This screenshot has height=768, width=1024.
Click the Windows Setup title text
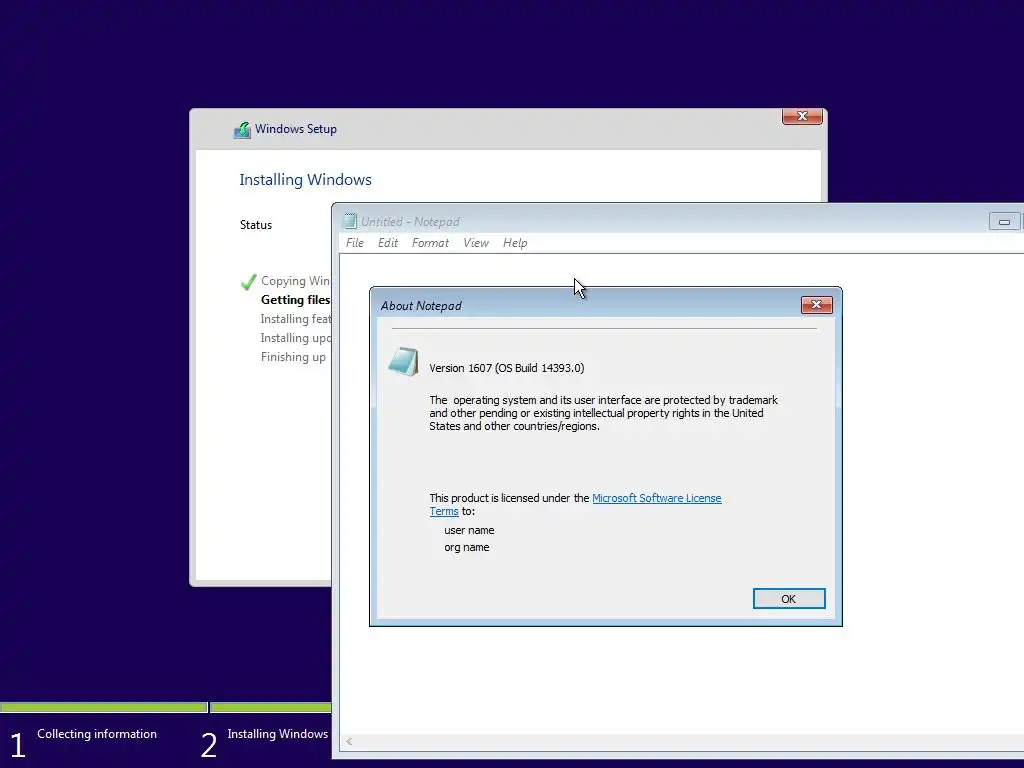[x=296, y=129]
